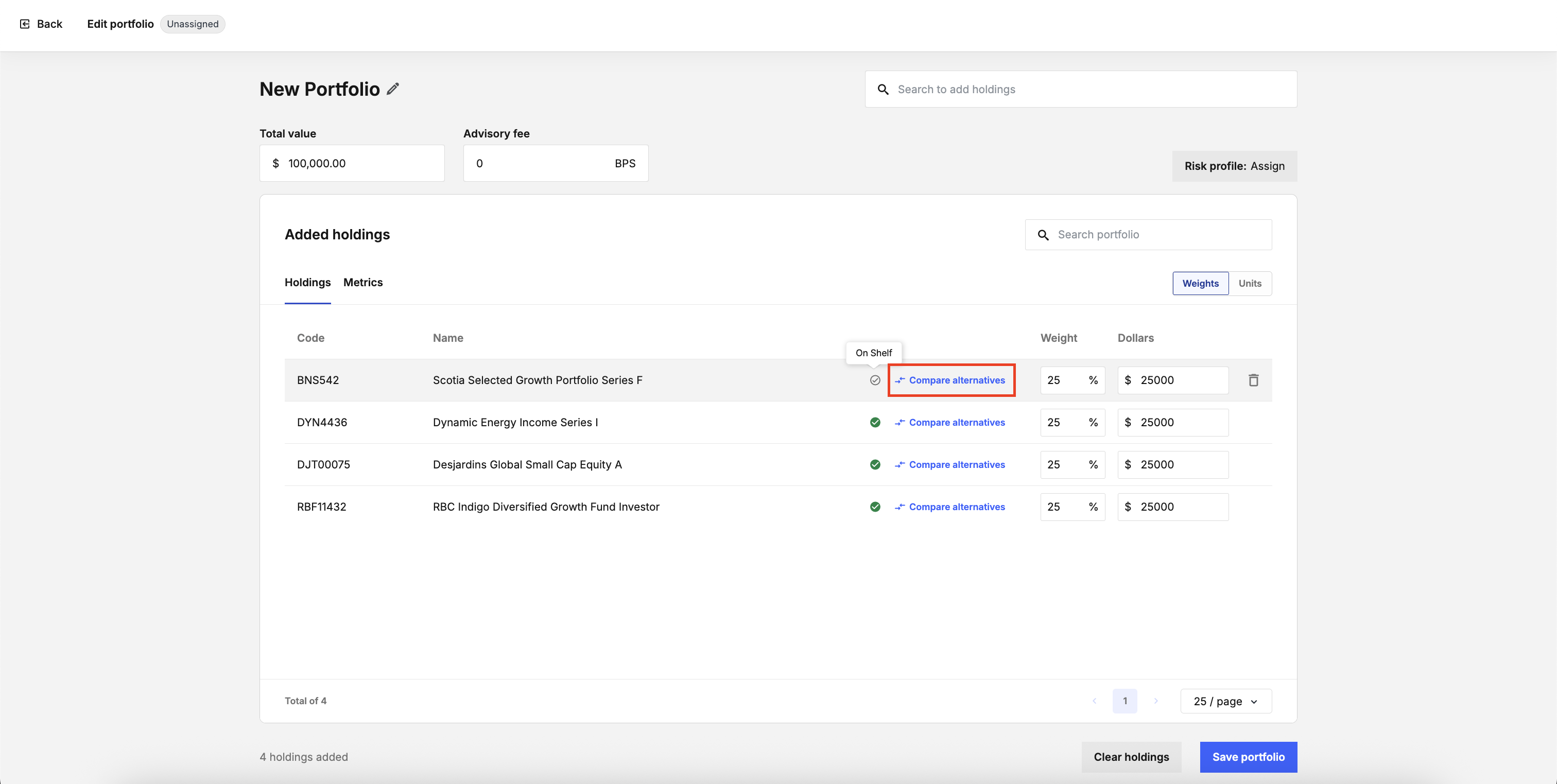Click Compare alternatives for Scotia Selected Growth
The height and width of the screenshot is (784, 1557).
pos(950,380)
